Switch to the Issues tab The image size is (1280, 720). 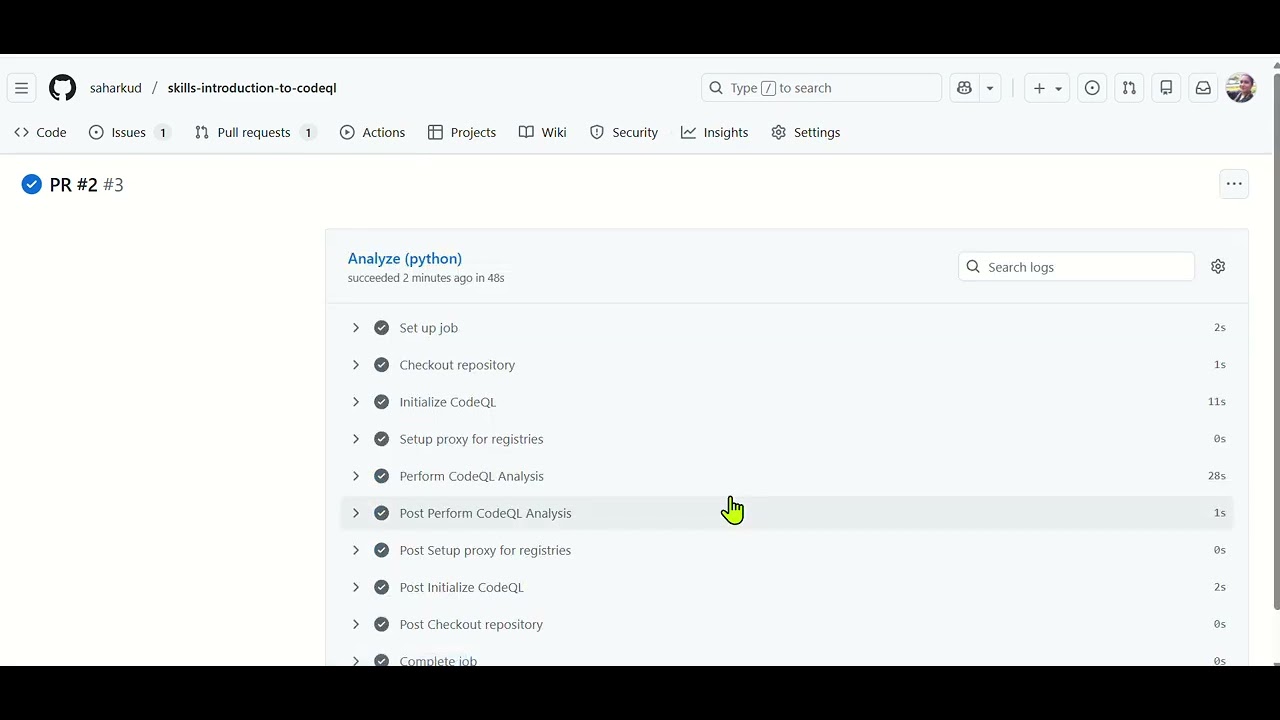[x=129, y=132]
